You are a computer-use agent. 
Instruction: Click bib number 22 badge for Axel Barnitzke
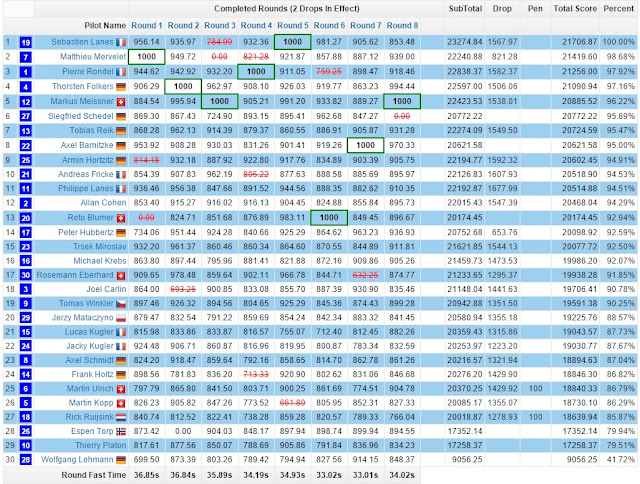[26, 145]
